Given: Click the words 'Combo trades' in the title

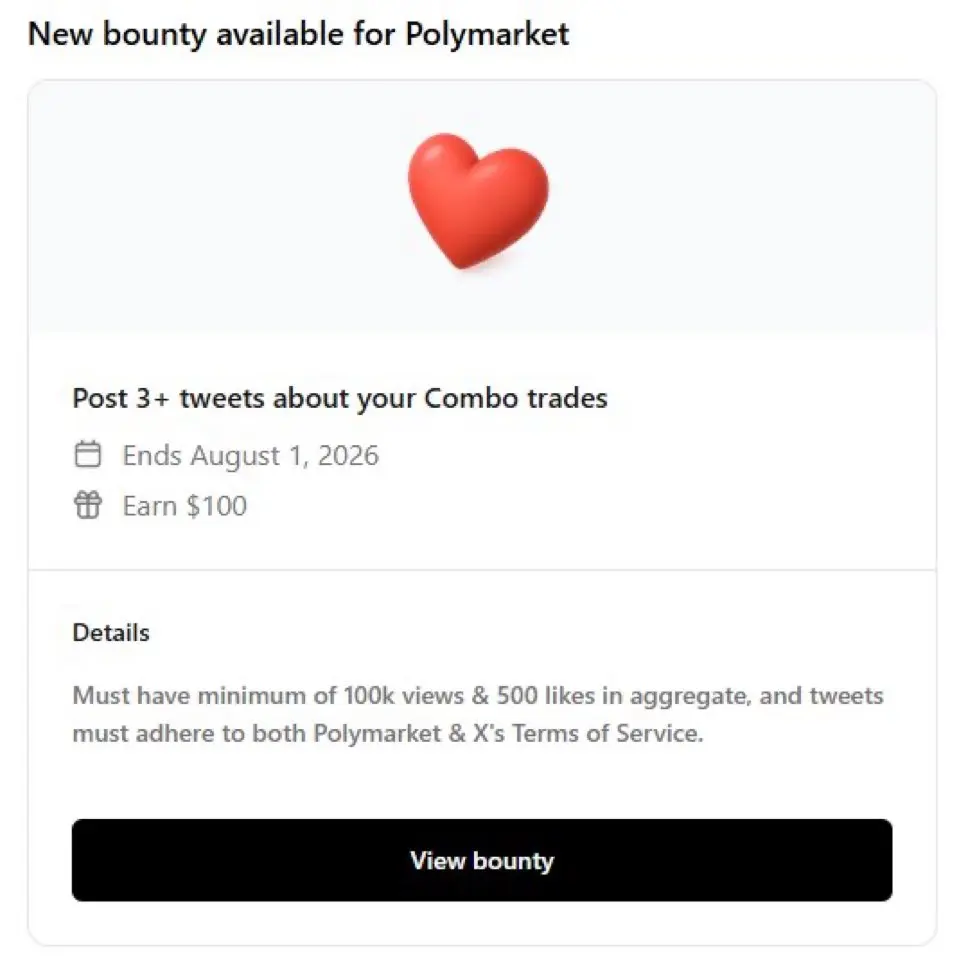Looking at the screenshot, I should click(x=516, y=398).
